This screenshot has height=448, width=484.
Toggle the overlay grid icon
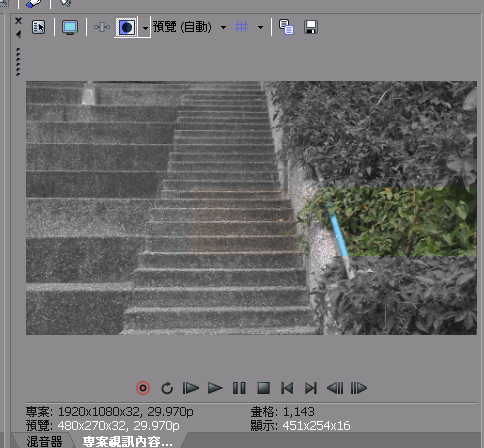241,27
